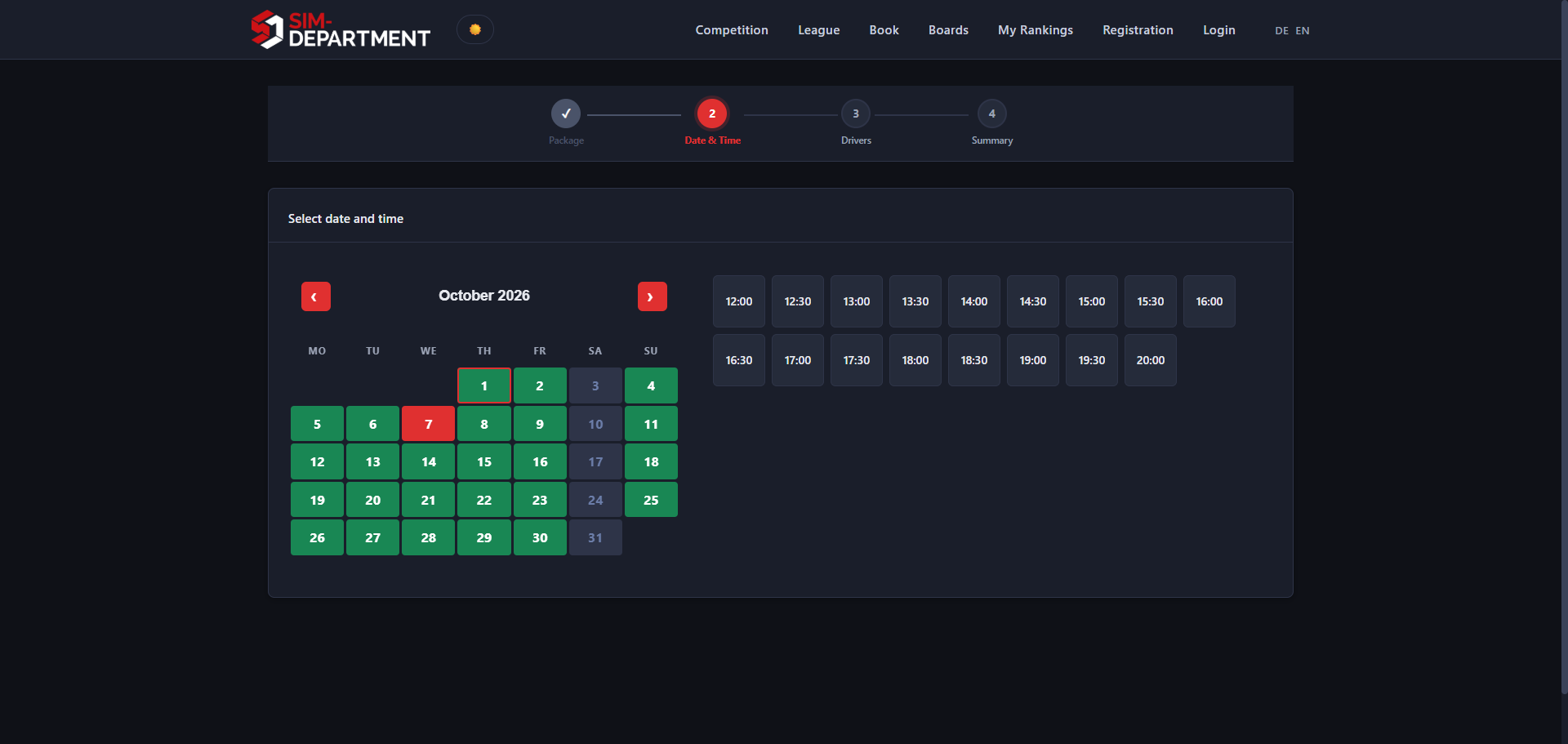Viewport: 1568px width, 744px height.
Task: Select October 1 in the calendar
Action: 484,385
